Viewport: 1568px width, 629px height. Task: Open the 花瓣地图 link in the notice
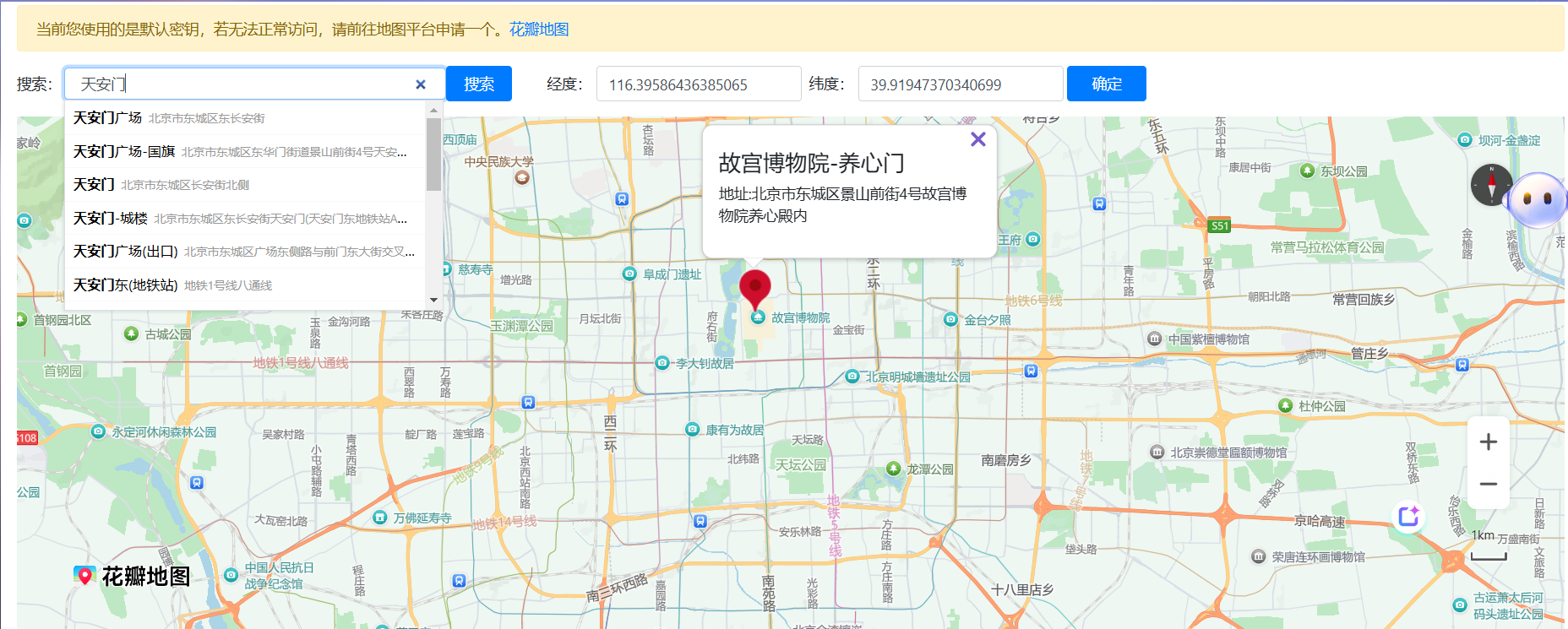539,30
